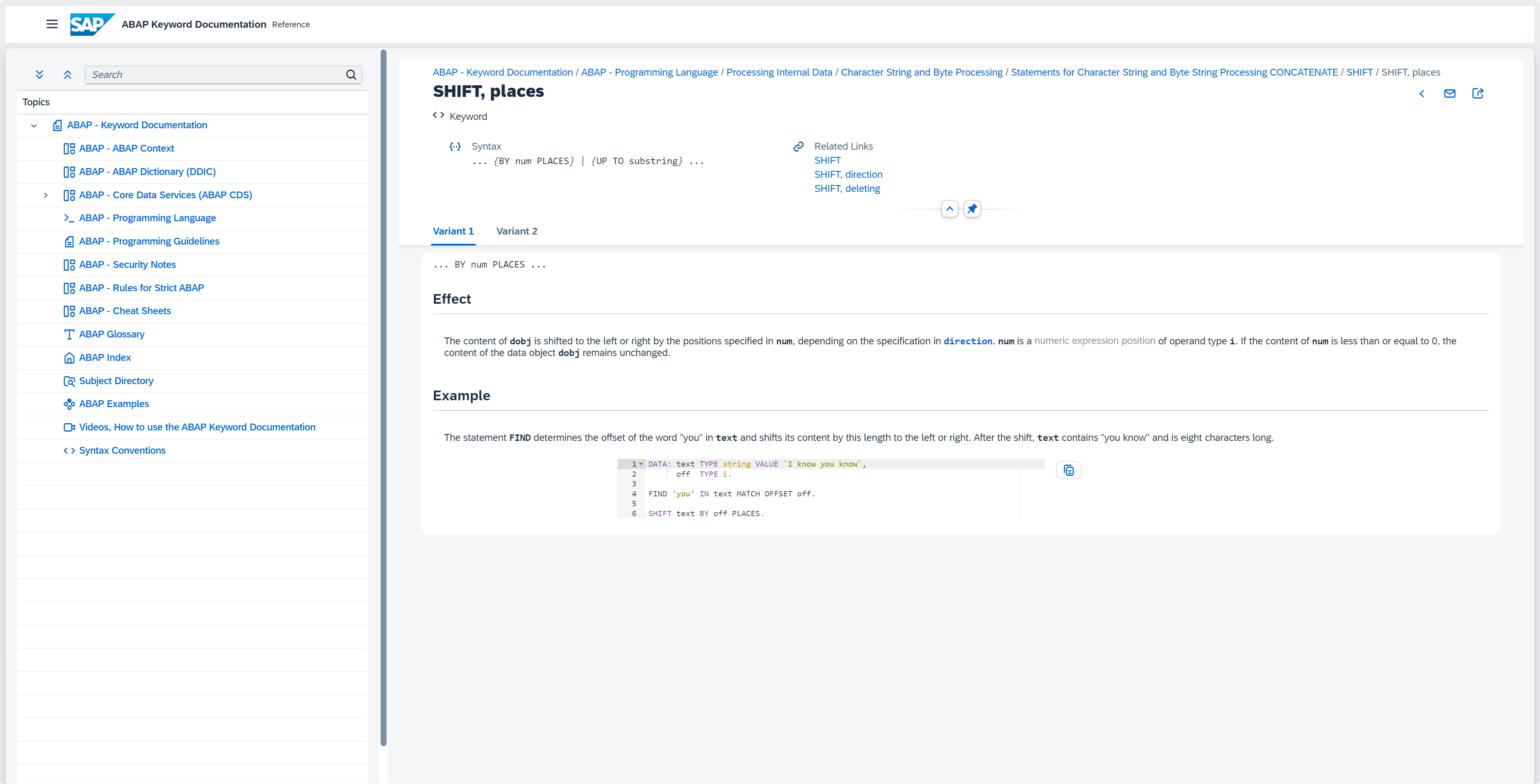
Task: Open the SHIFT, direction related link
Action: [x=848, y=174]
